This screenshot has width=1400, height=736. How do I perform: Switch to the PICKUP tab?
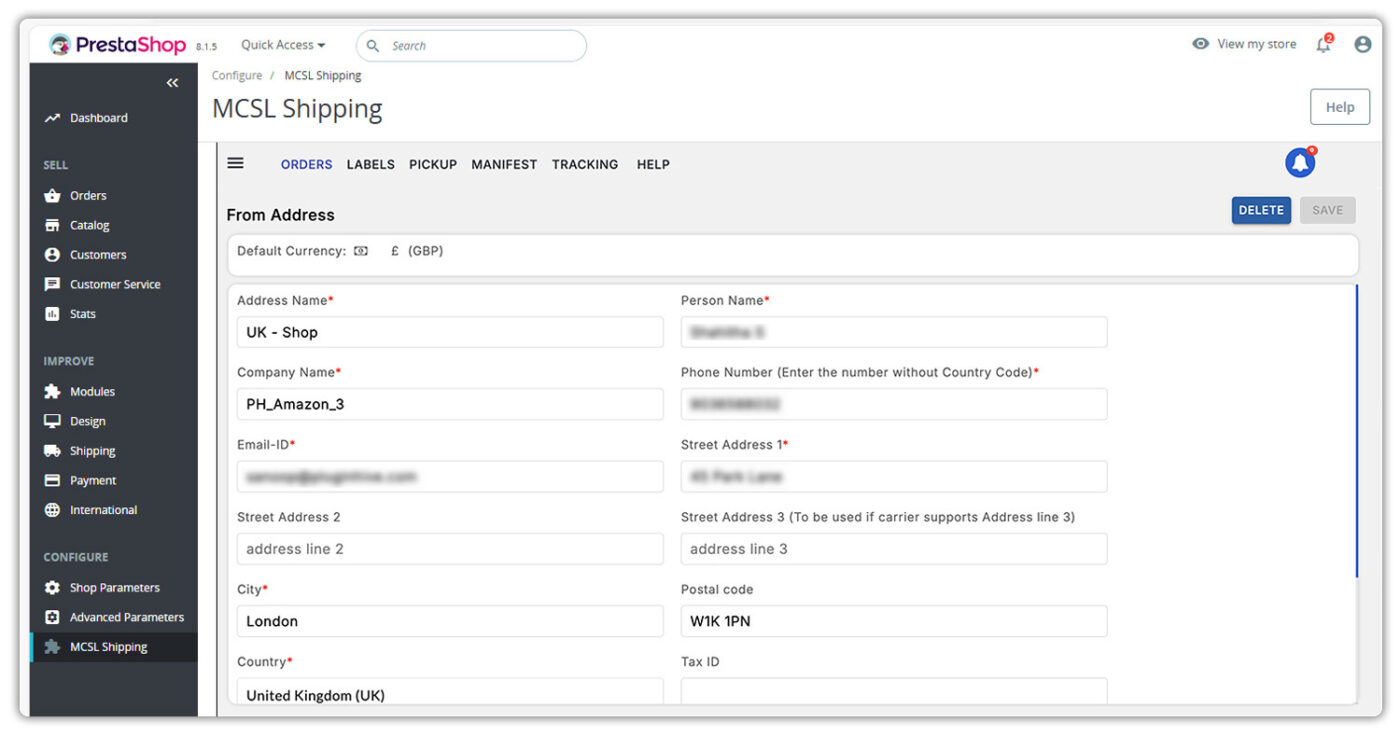[x=433, y=164]
